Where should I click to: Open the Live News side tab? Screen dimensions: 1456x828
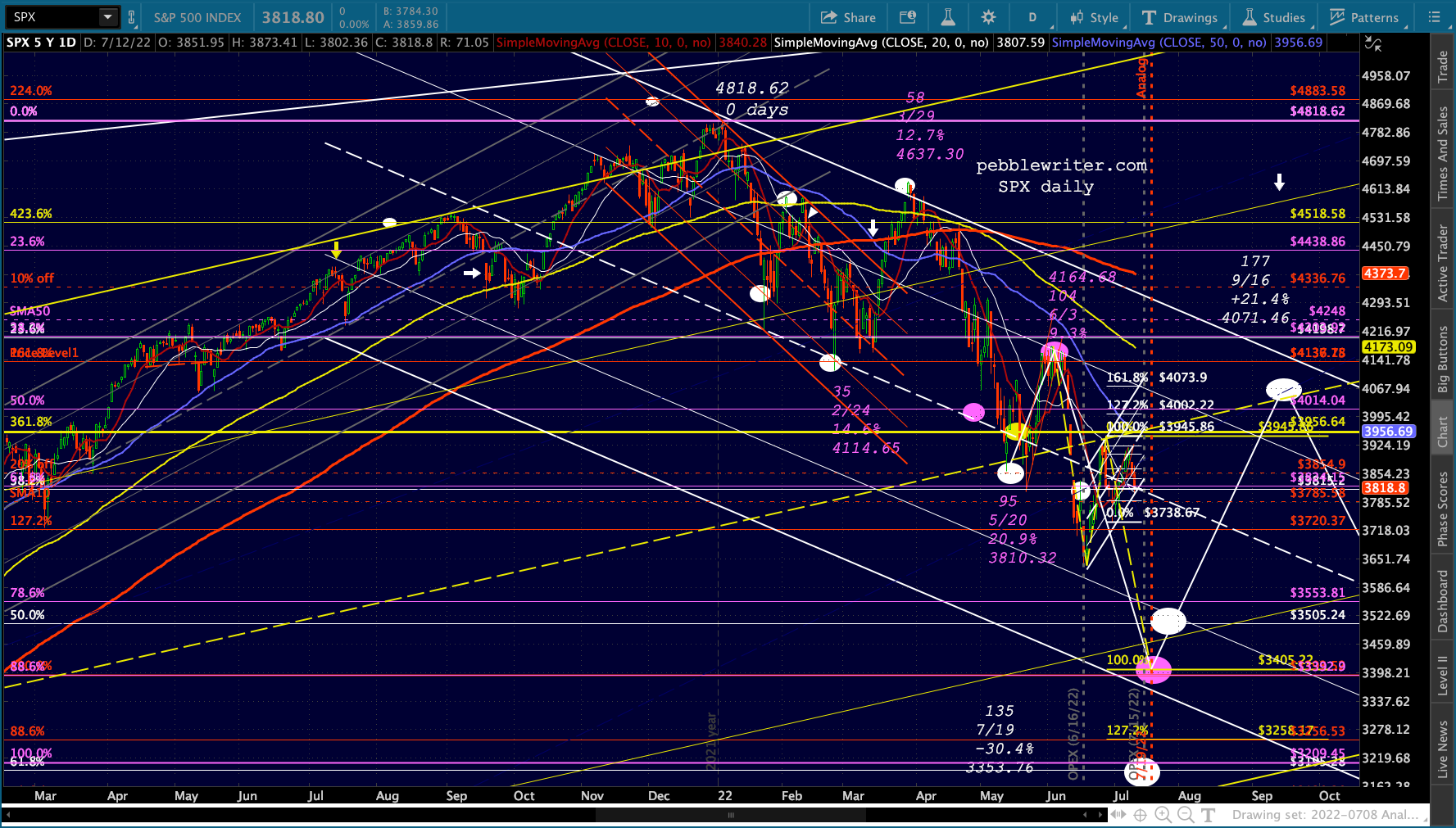1443,749
